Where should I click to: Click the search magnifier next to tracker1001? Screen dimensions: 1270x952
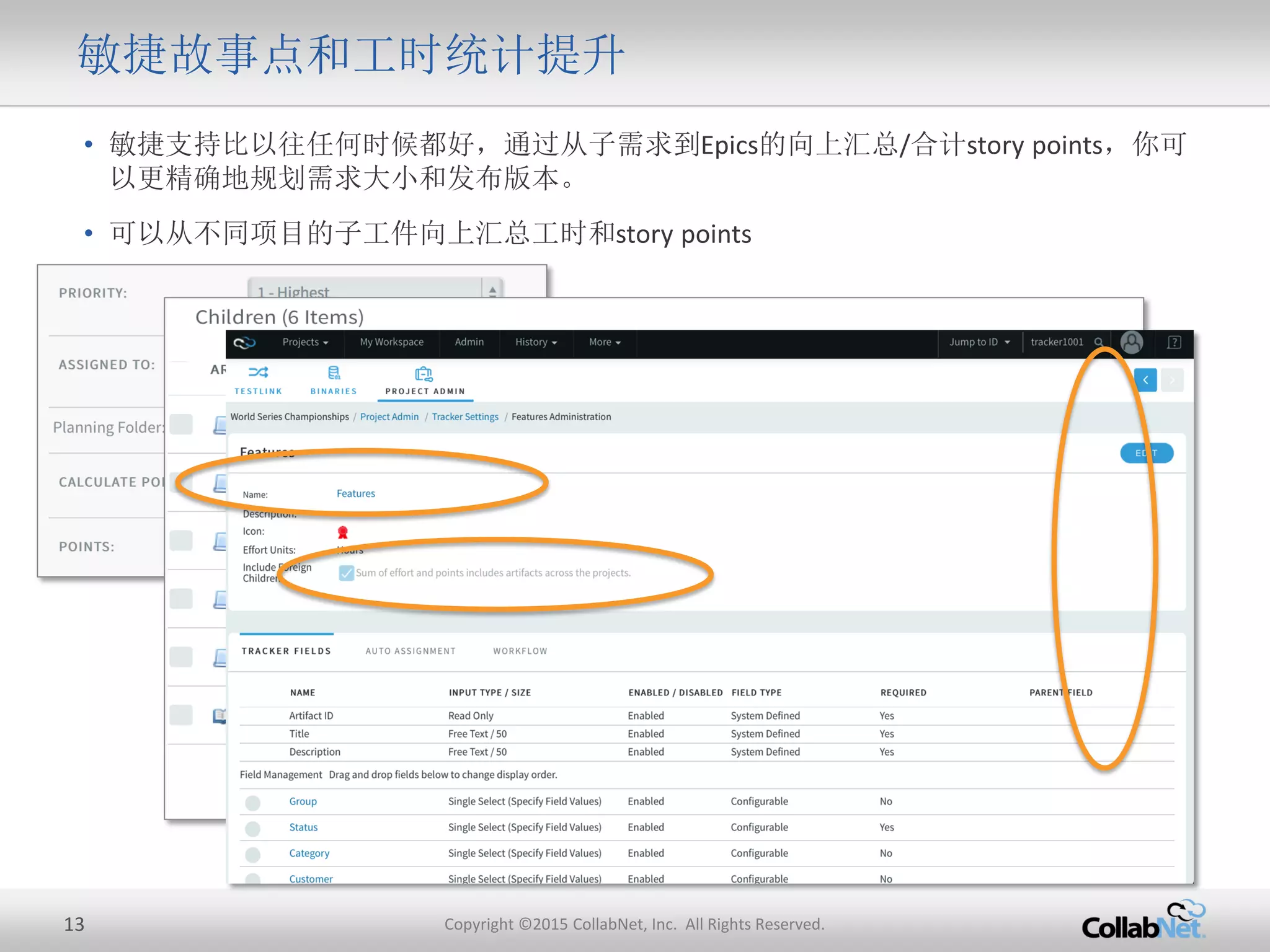tap(1098, 342)
